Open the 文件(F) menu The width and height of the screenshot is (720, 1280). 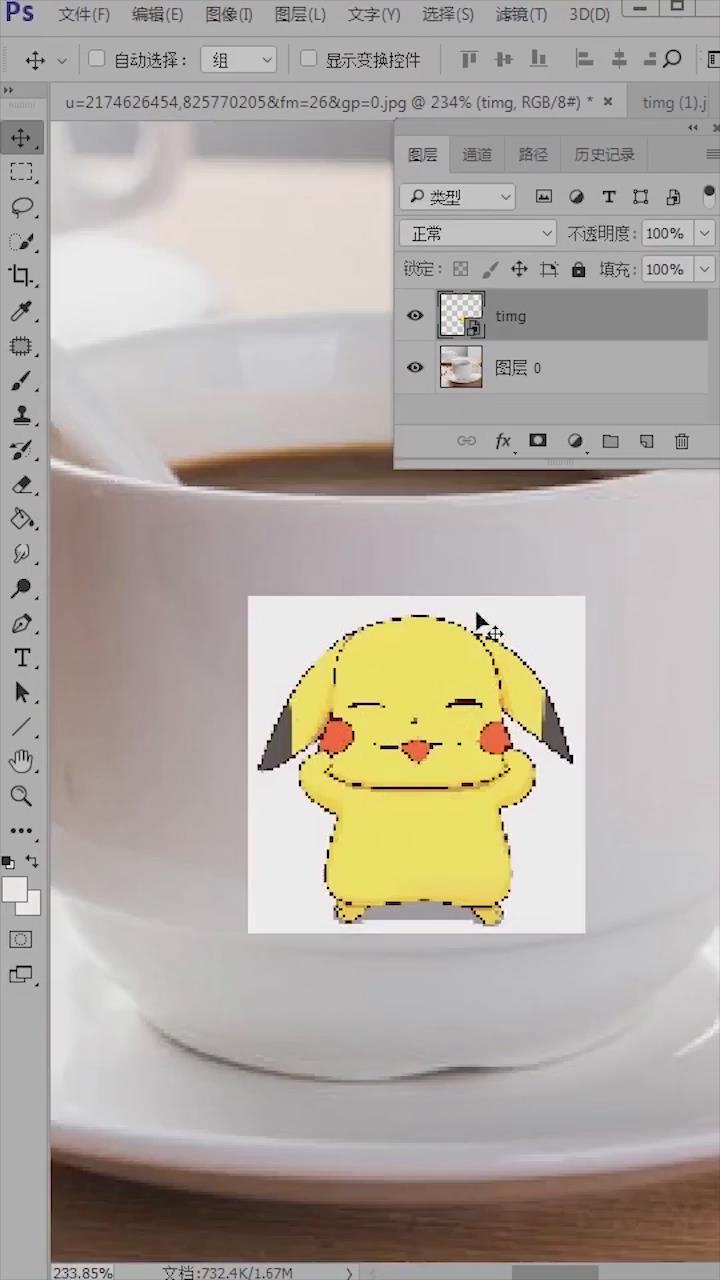pos(84,15)
